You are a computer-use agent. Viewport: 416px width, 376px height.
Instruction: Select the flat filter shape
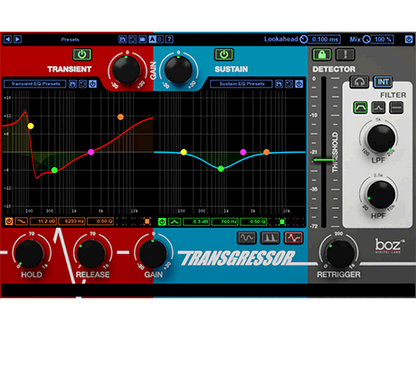click(396, 108)
